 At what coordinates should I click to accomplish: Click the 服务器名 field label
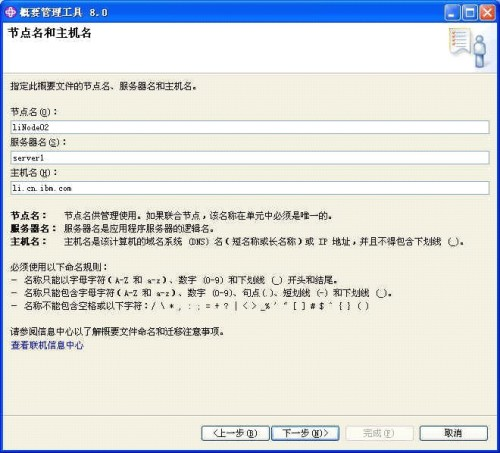[x=38, y=142]
